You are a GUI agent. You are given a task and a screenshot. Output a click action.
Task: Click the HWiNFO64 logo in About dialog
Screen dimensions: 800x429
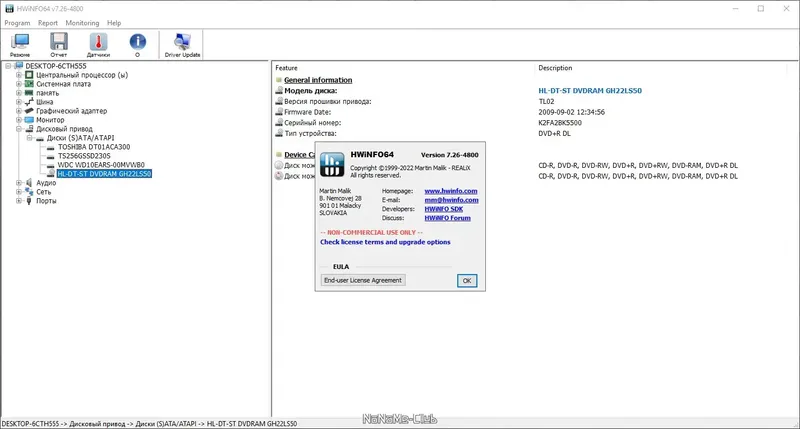coord(332,164)
